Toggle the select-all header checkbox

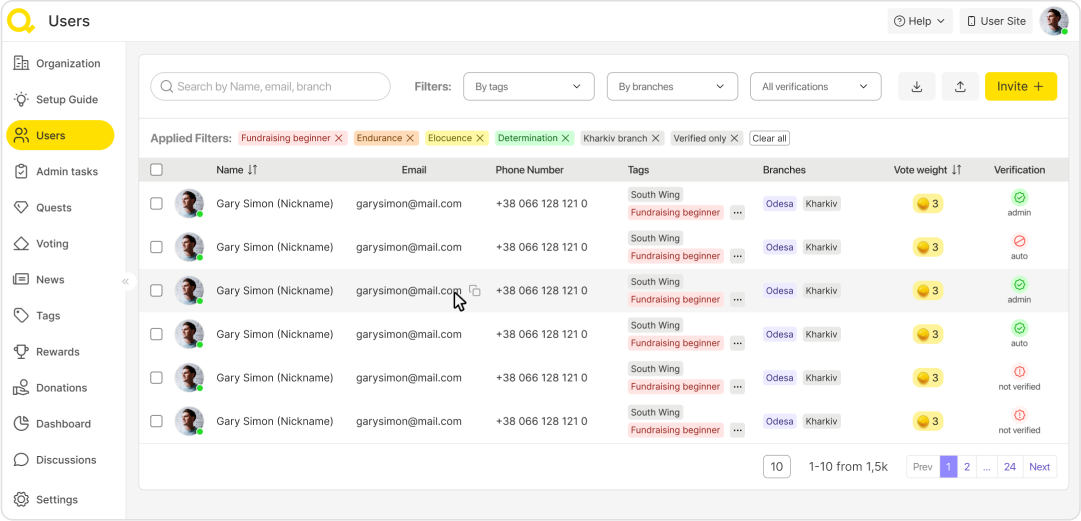pyautogui.click(x=156, y=170)
